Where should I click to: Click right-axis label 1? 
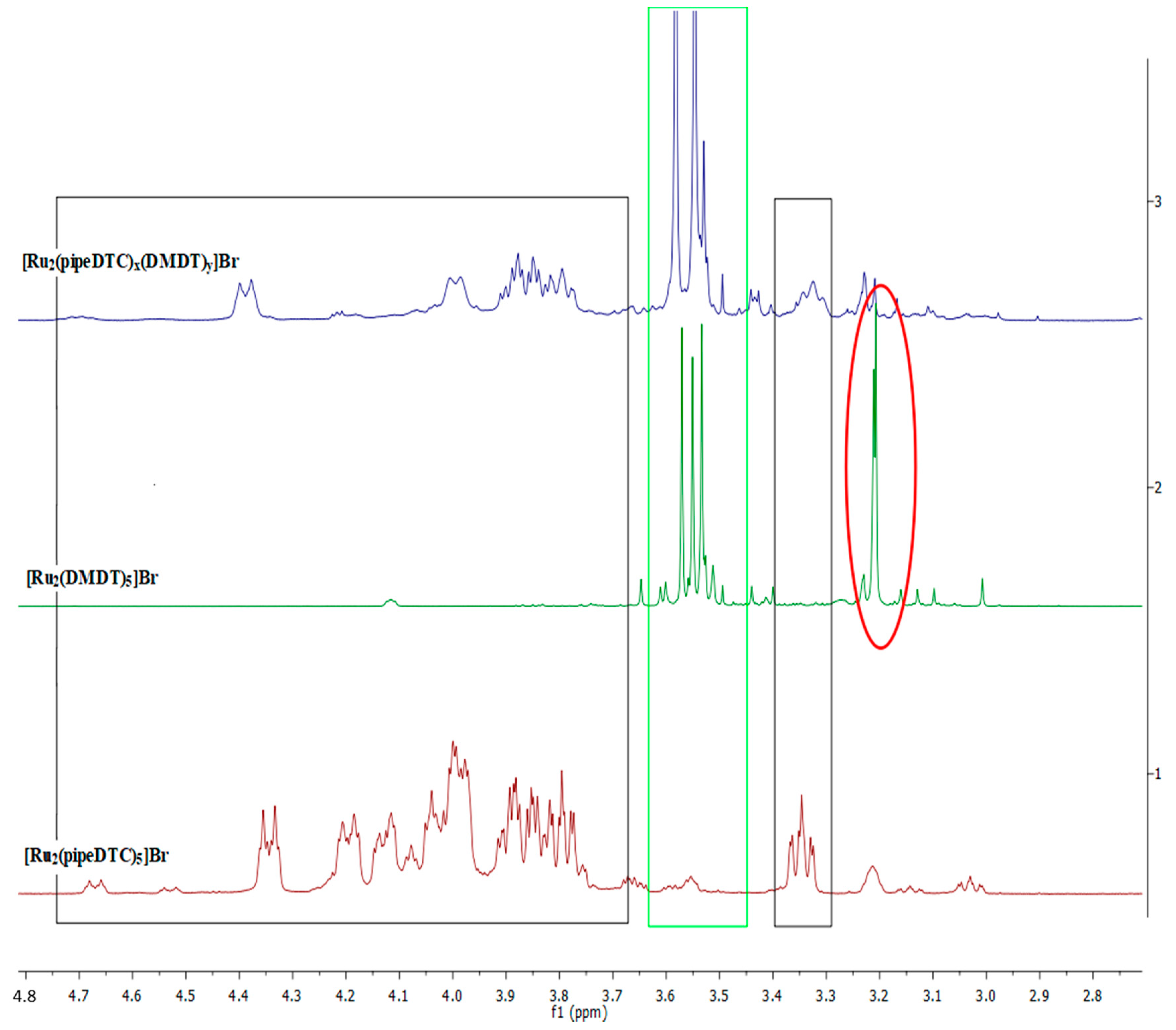coord(1158,774)
